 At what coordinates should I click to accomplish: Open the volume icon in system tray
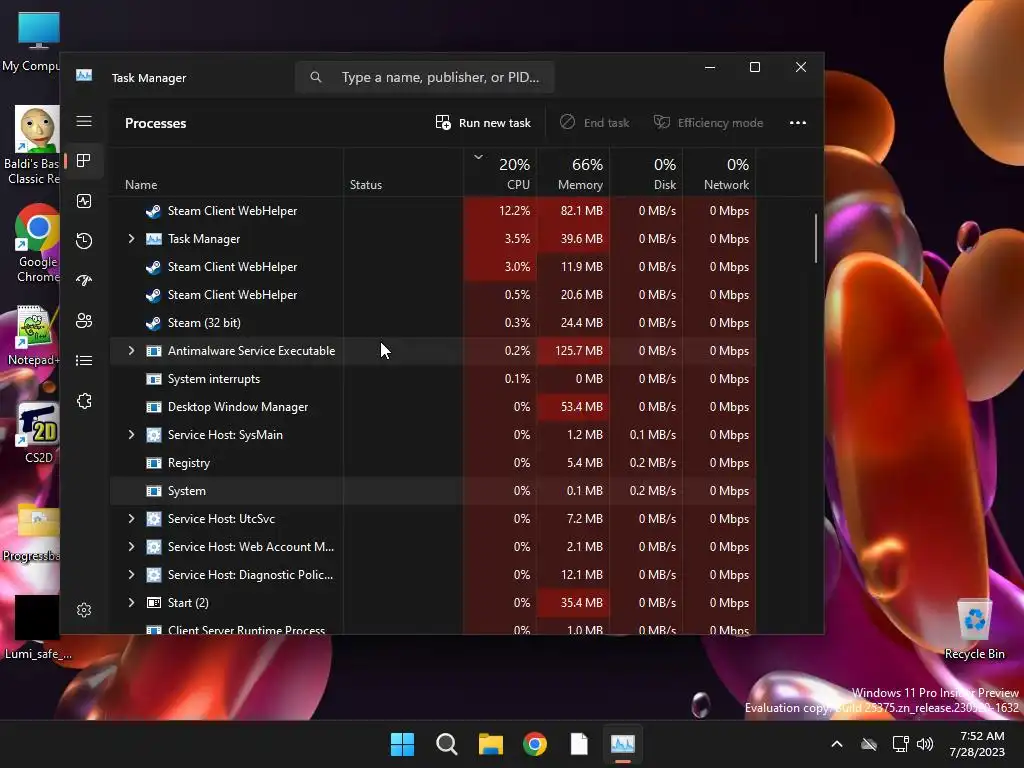coord(925,744)
